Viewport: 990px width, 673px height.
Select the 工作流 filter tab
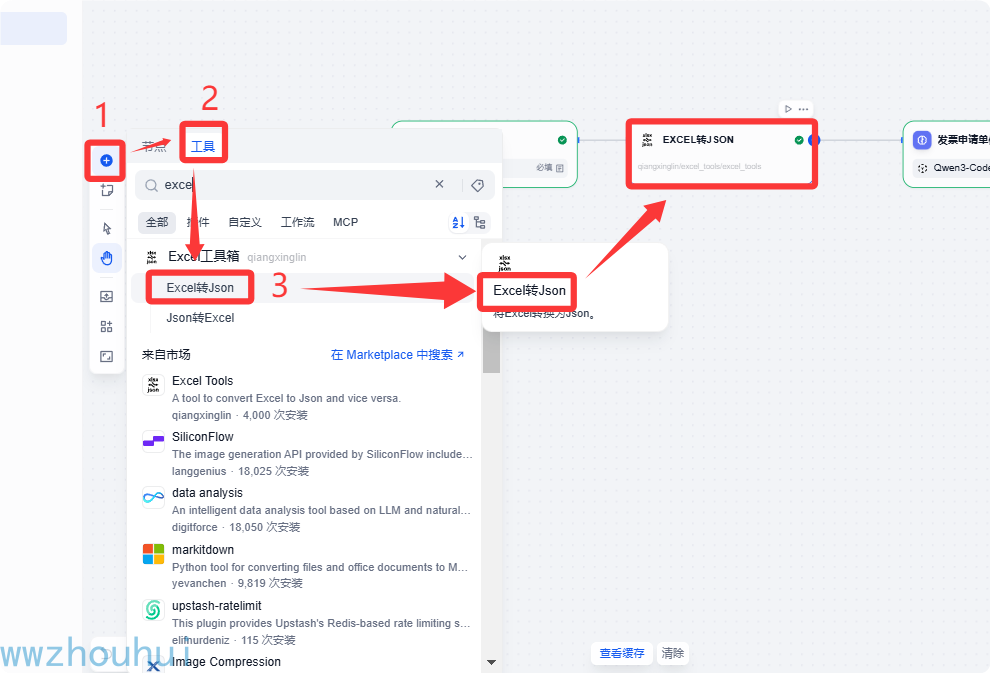[297, 222]
